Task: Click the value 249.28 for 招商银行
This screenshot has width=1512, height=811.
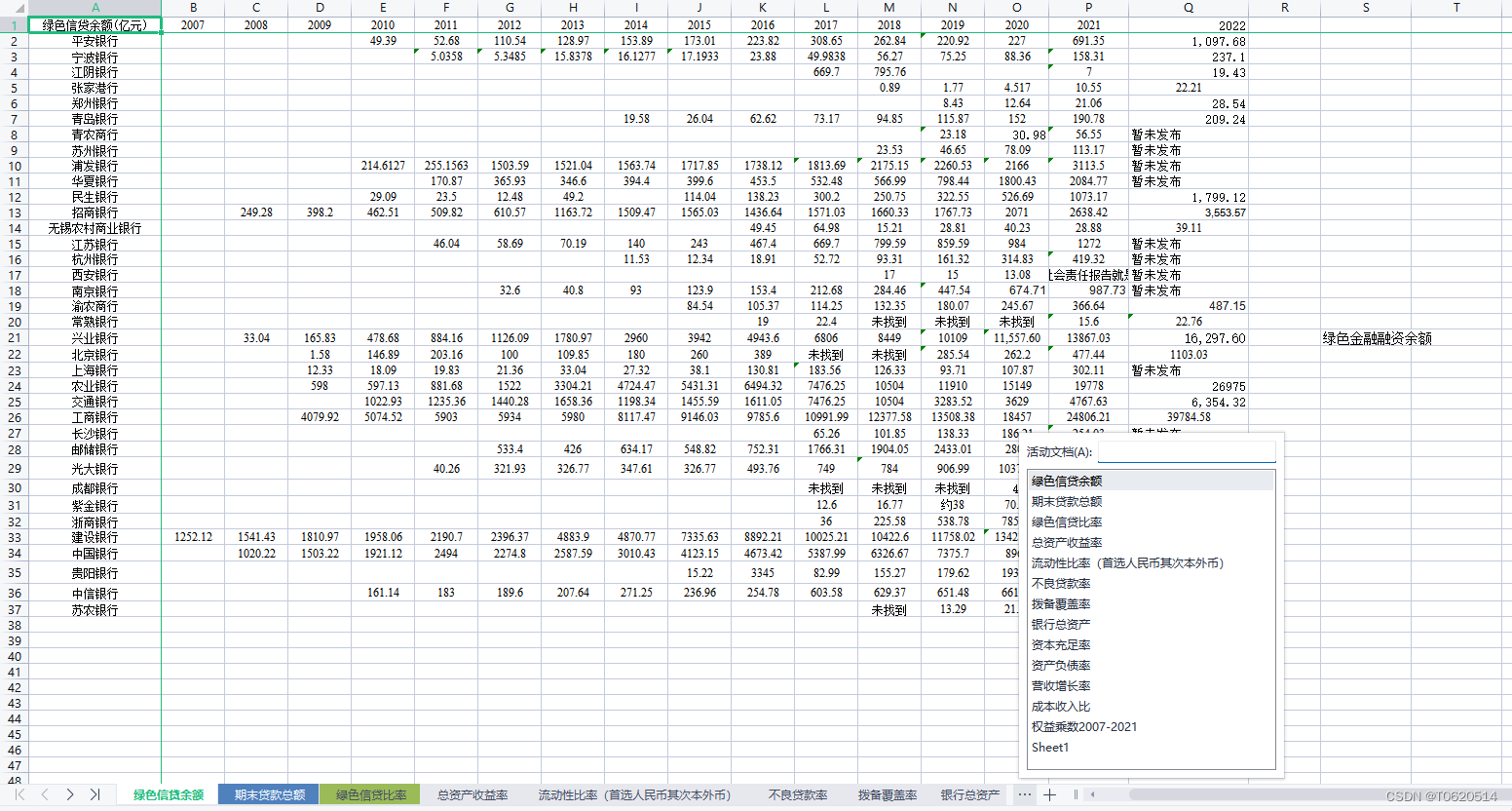Action: tap(256, 212)
